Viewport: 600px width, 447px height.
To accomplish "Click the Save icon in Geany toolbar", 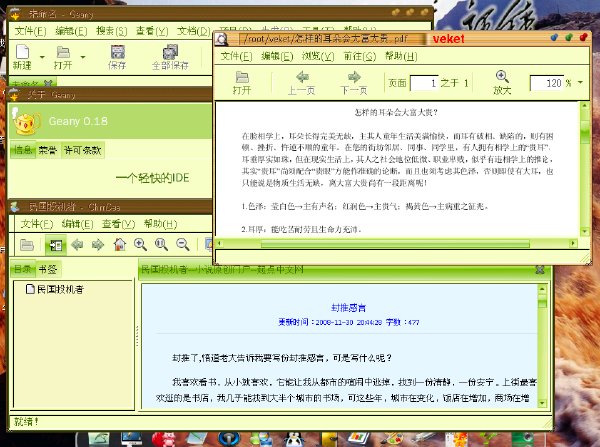I will click(117, 52).
